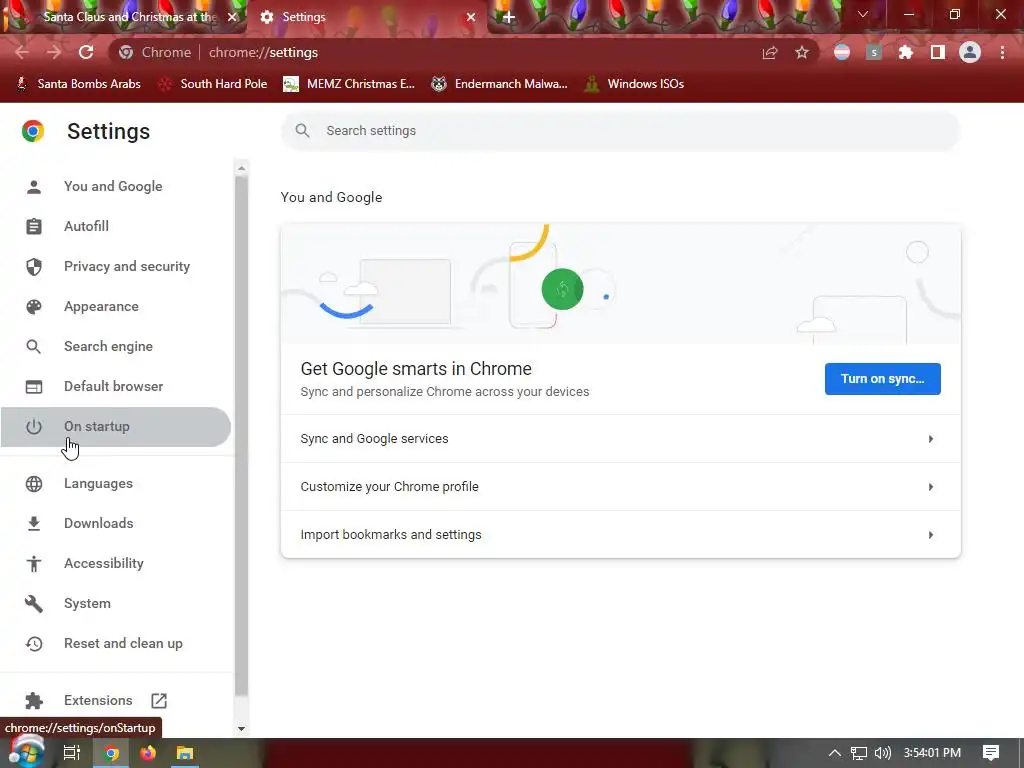Click the browser forward arrow
The image size is (1024, 768).
pyautogui.click(x=54, y=52)
